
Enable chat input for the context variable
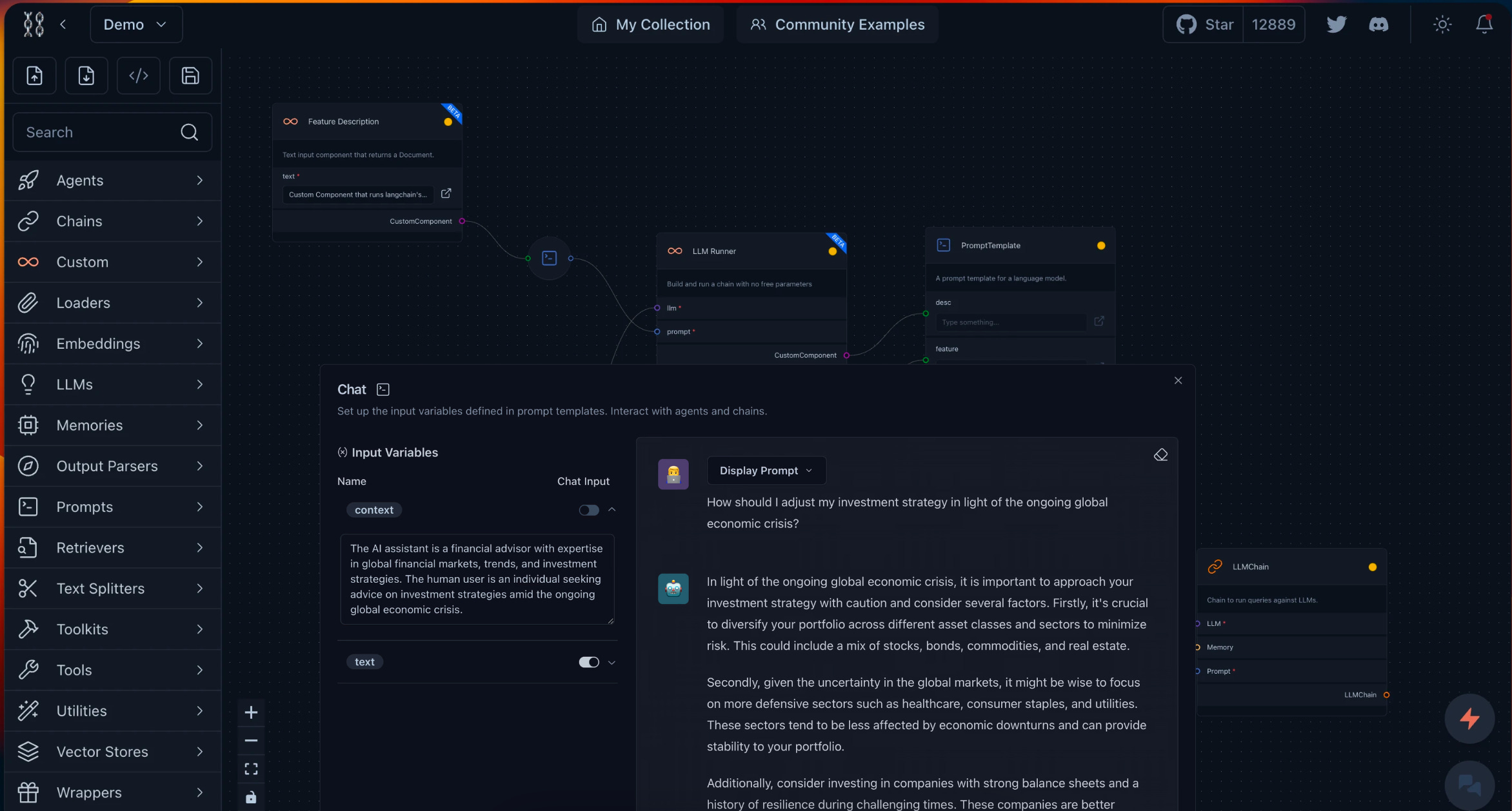588,510
